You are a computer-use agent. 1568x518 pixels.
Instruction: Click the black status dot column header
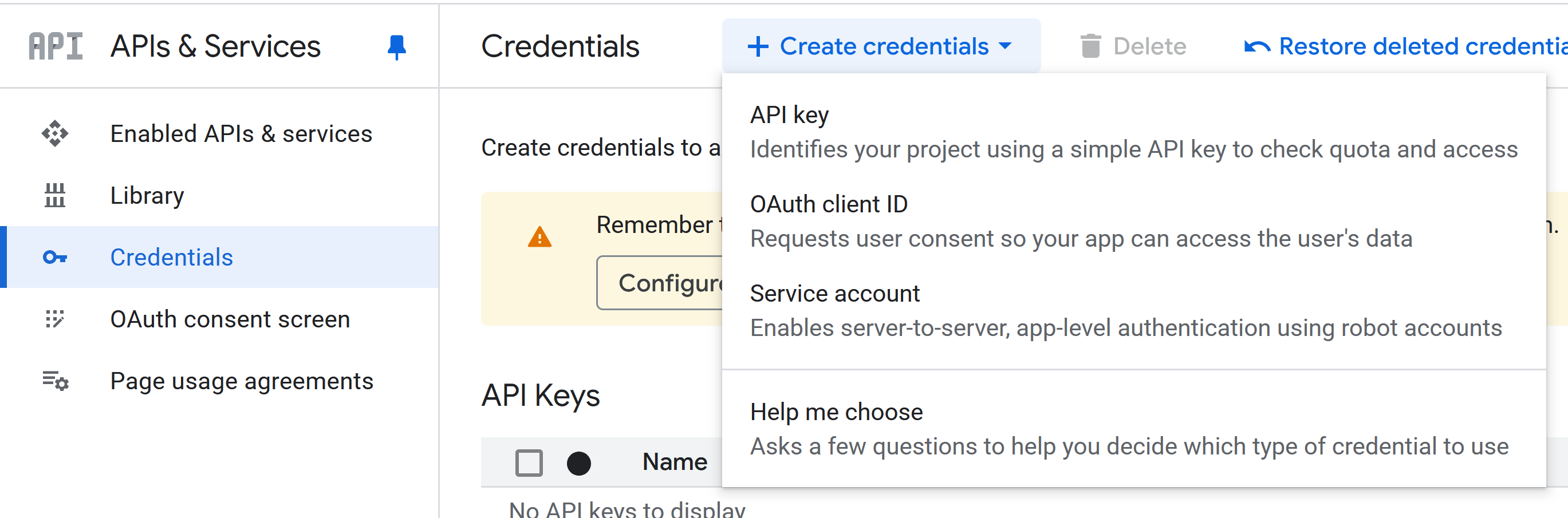click(578, 462)
